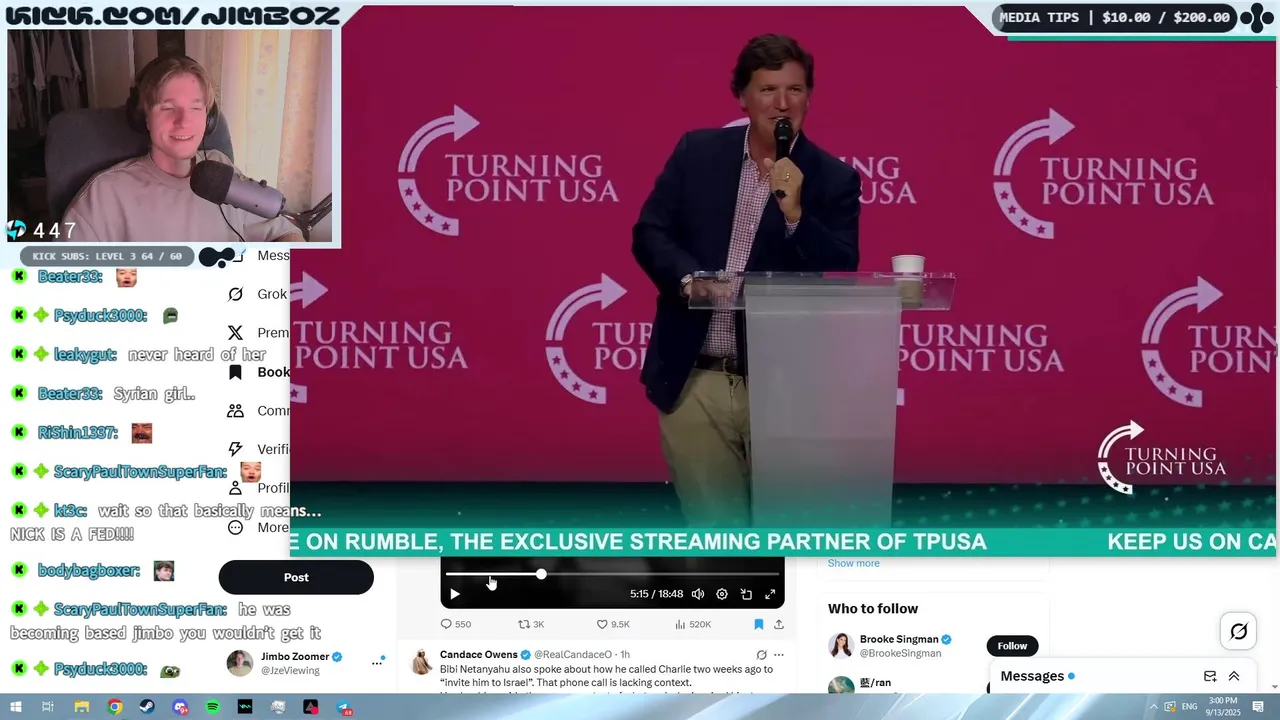Expand the Messages drawer with double chevron
Screen dimensions: 1280x720
[1234, 676]
